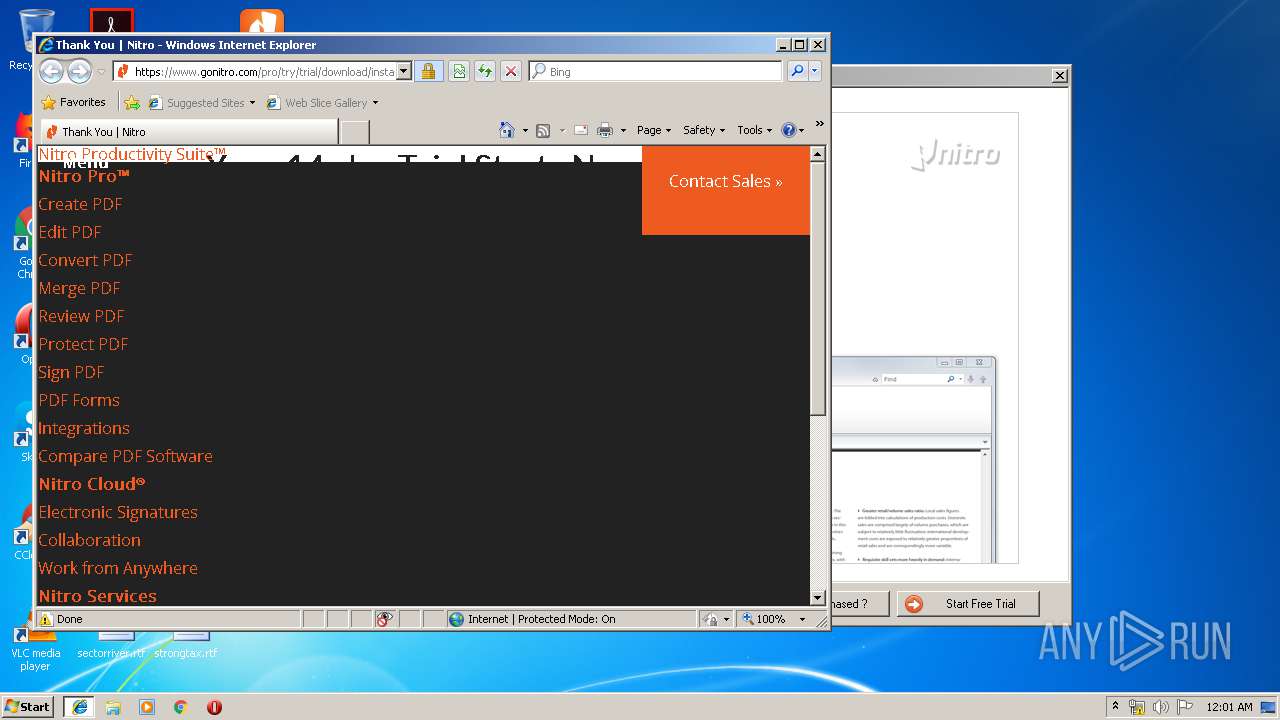Image resolution: width=1280 pixels, height=720 pixels.
Task: Open the Convert PDF link
Action: tap(85, 260)
